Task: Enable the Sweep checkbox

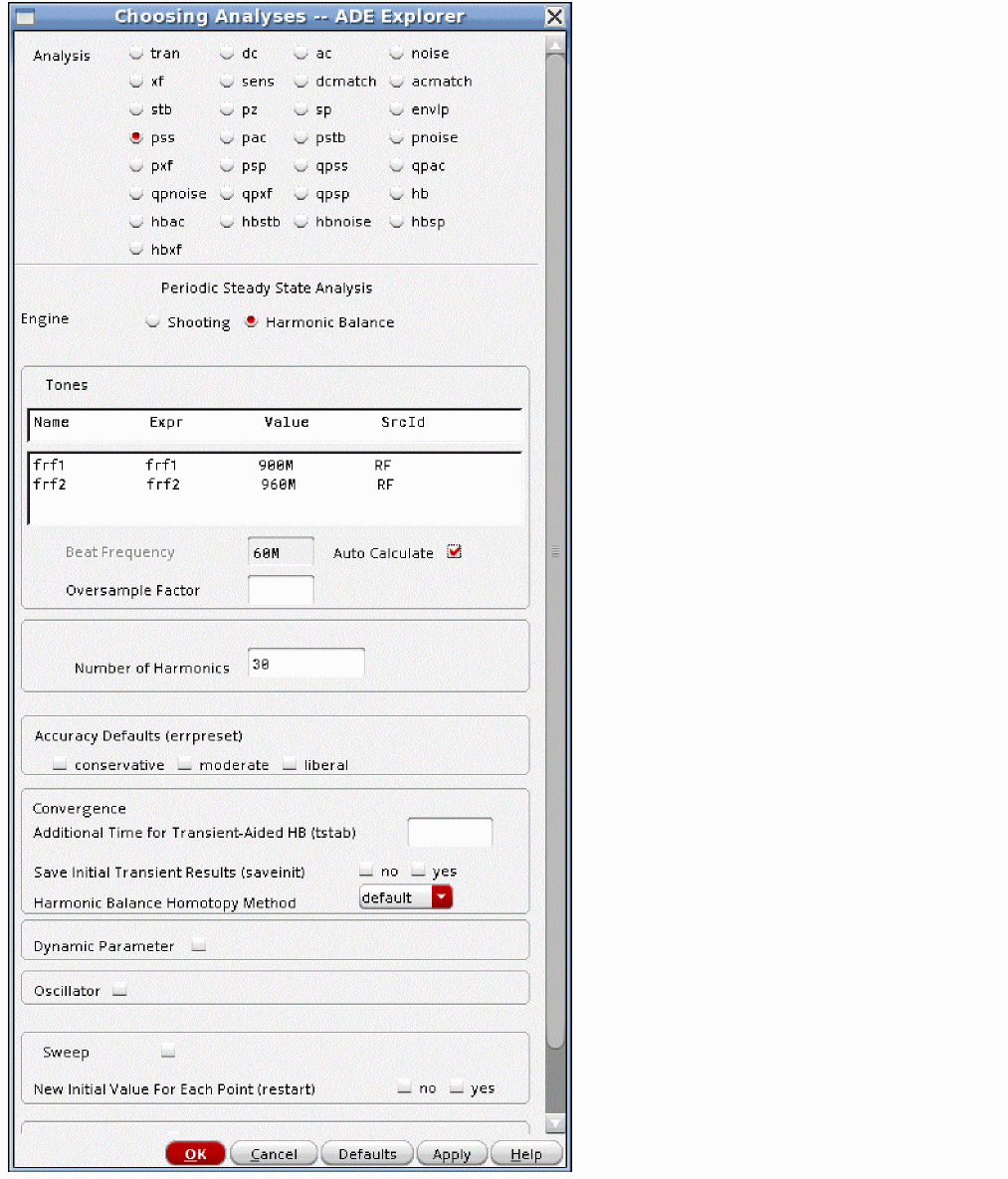Action: 168,1052
